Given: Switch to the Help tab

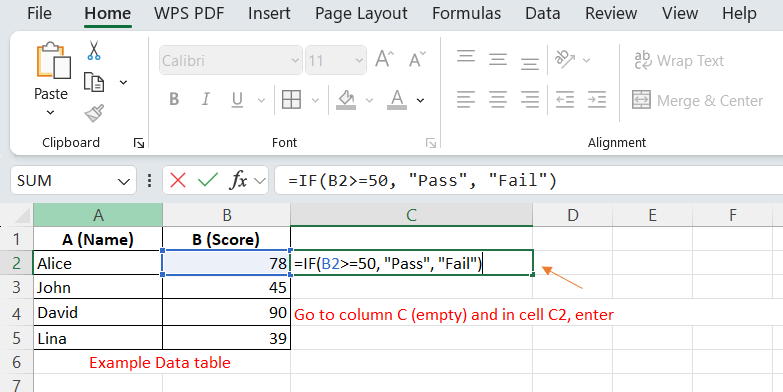Looking at the screenshot, I should (739, 13).
